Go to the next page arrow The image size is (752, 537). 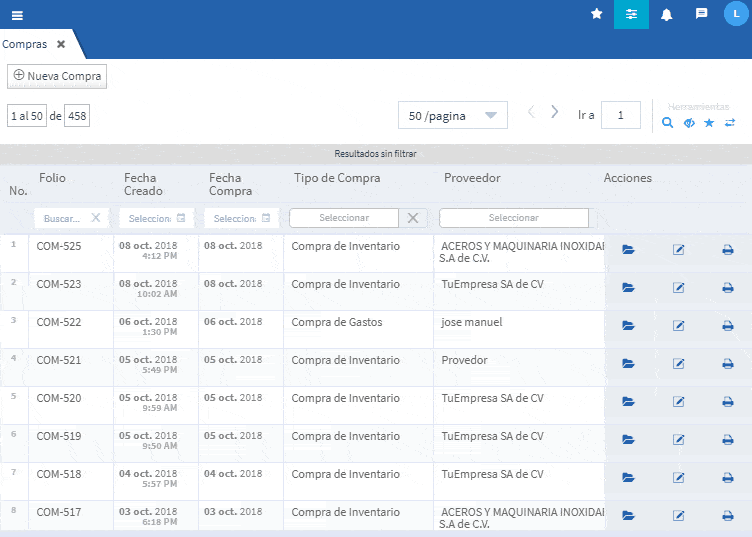[x=554, y=112]
